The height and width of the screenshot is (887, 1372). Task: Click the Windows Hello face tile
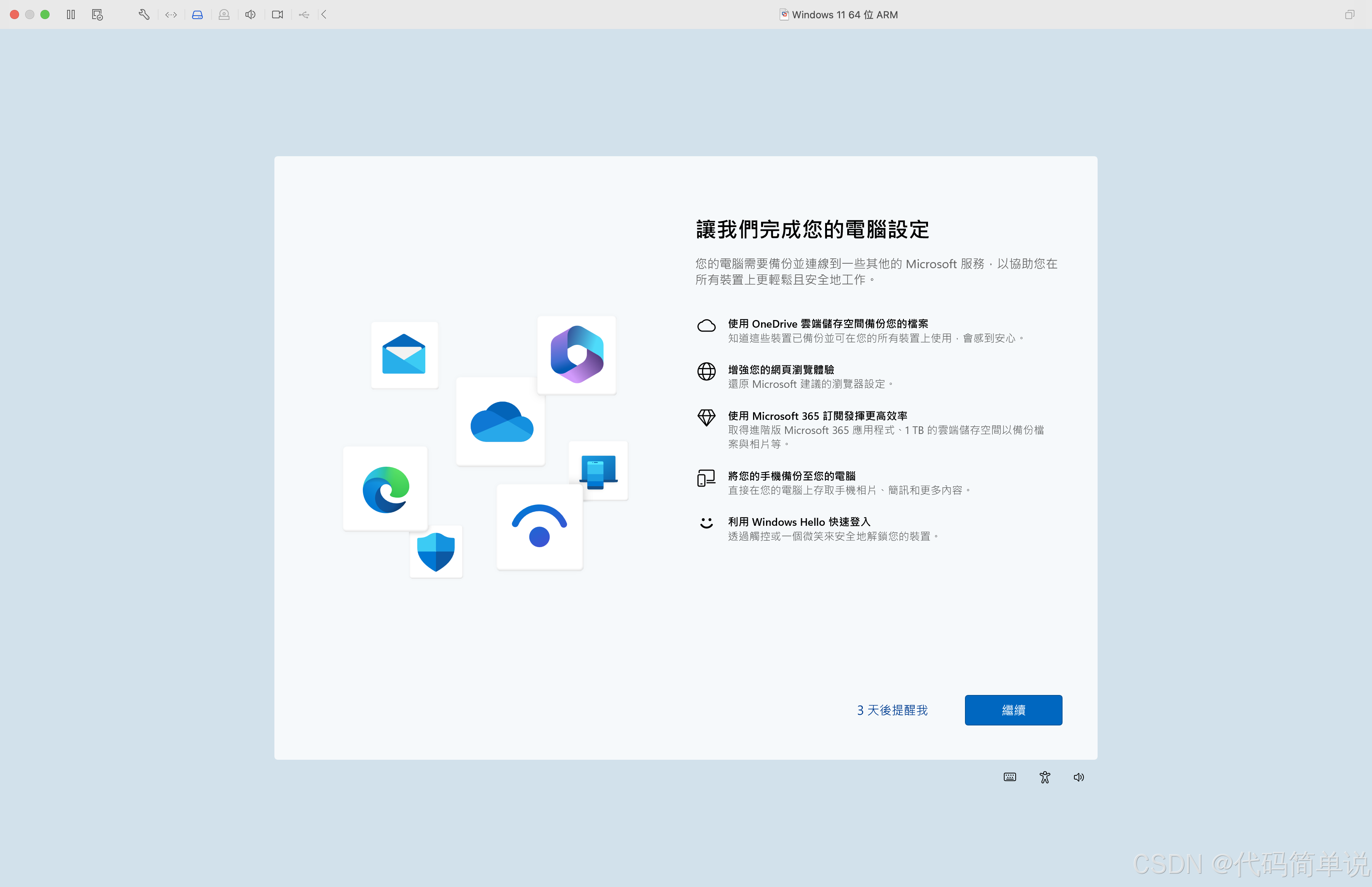pyautogui.click(x=540, y=527)
